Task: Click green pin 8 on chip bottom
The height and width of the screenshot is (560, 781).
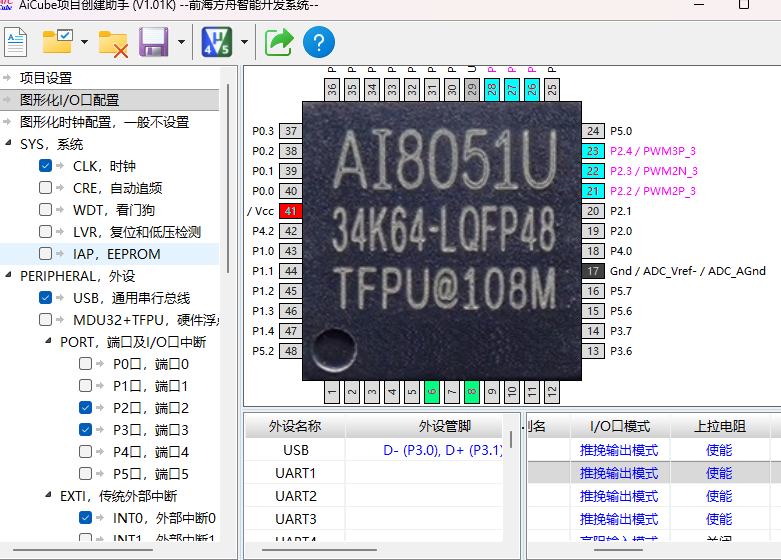Action: [x=472, y=392]
